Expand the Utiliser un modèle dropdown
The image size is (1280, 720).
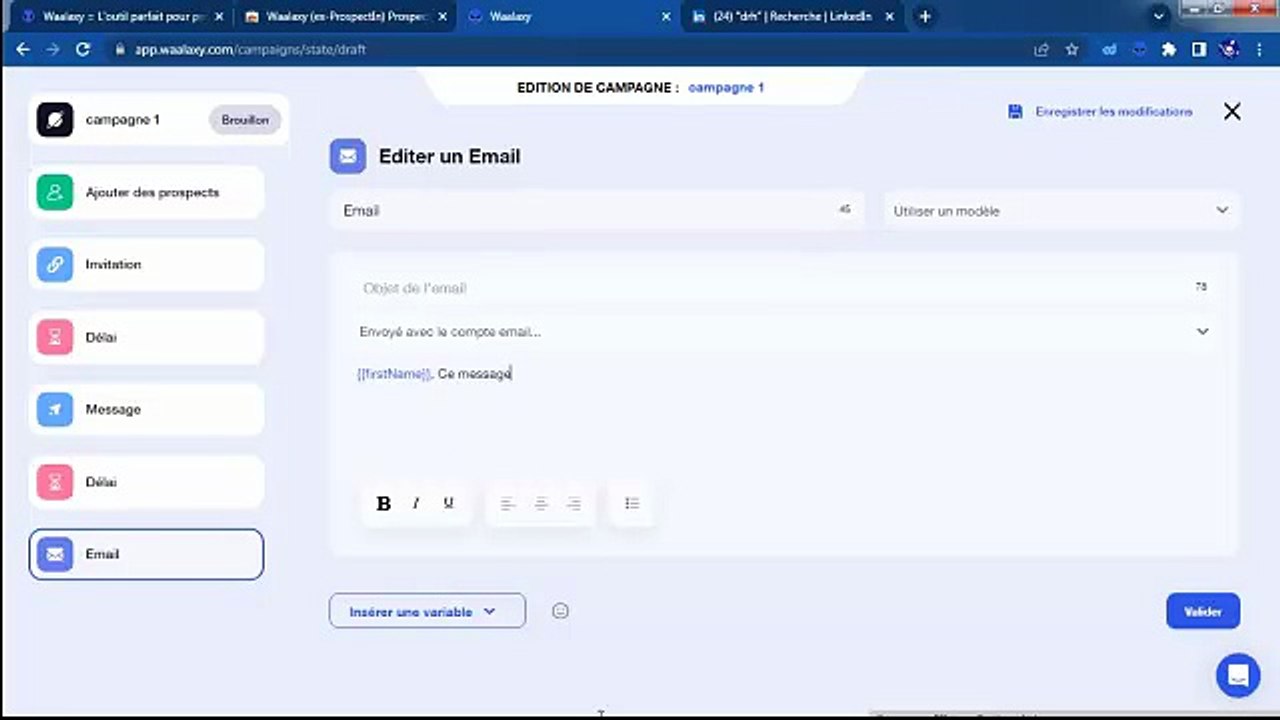click(x=1061, y=211)
